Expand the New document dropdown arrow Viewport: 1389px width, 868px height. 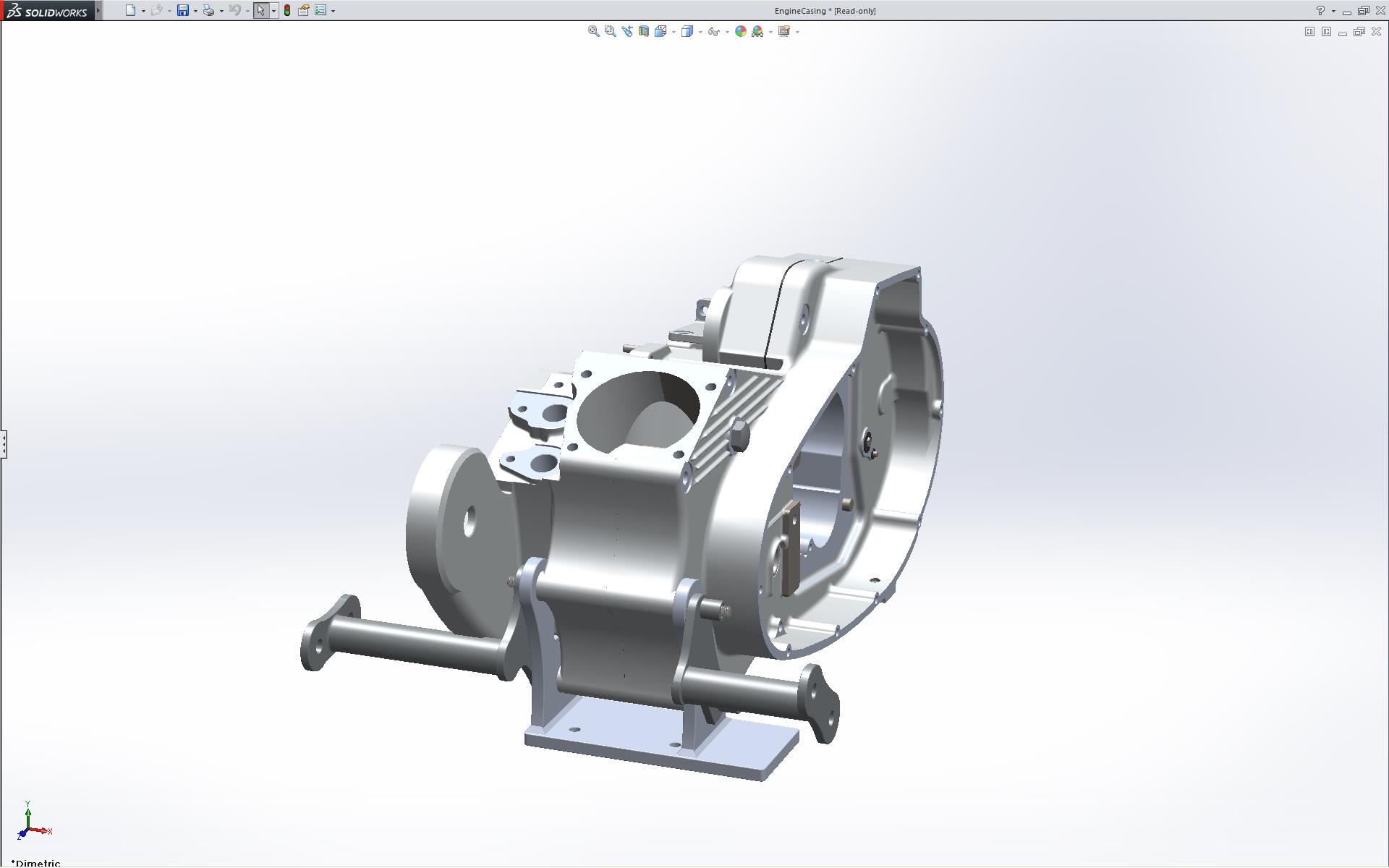[143, 11]
